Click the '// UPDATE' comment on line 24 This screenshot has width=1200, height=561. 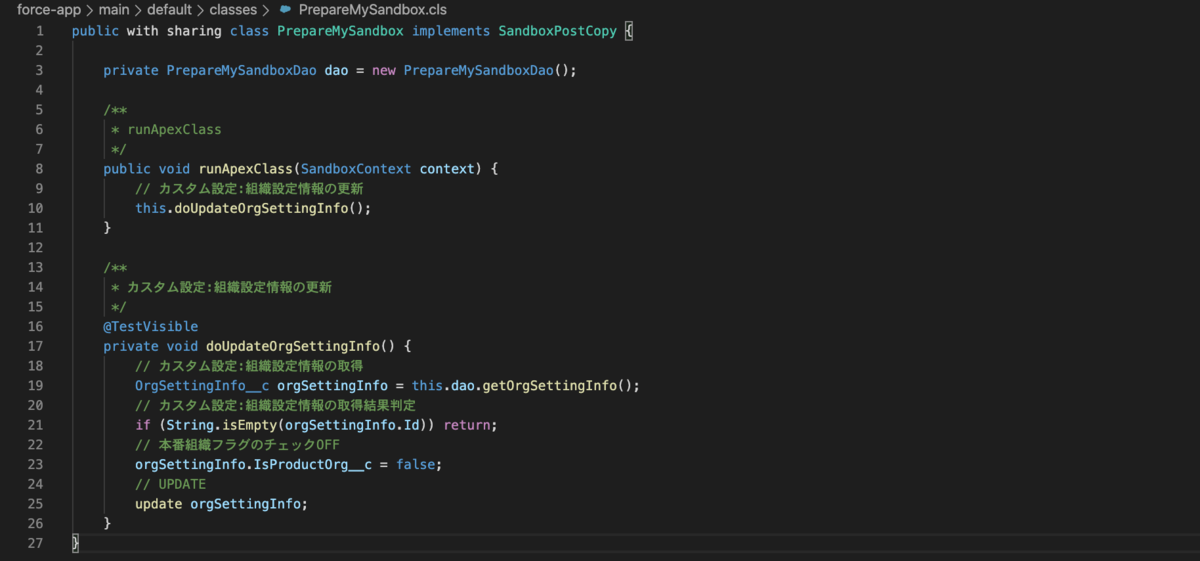pos(170,484)
